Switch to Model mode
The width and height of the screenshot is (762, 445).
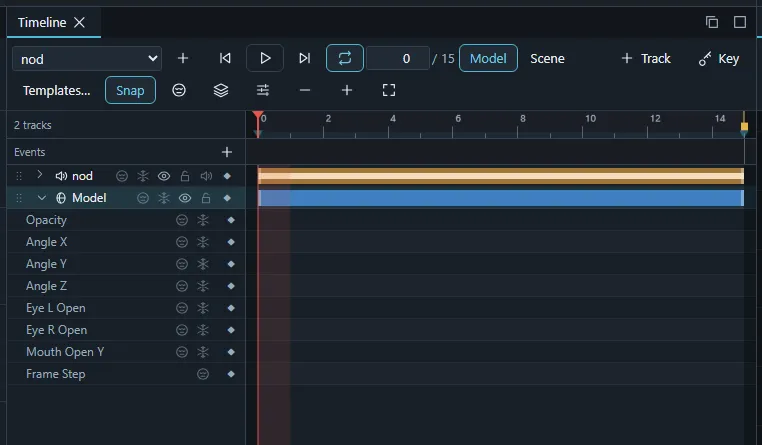[488, 58]
